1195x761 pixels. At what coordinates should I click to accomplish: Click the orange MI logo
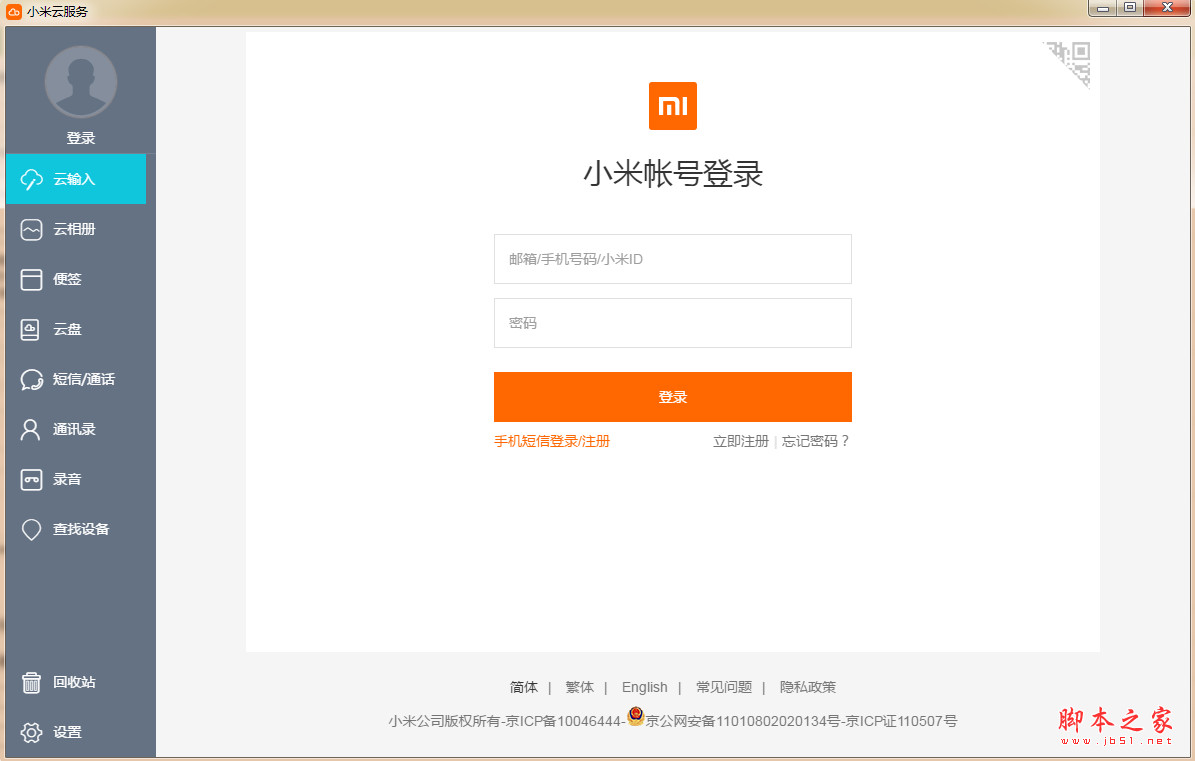(672, 106)
